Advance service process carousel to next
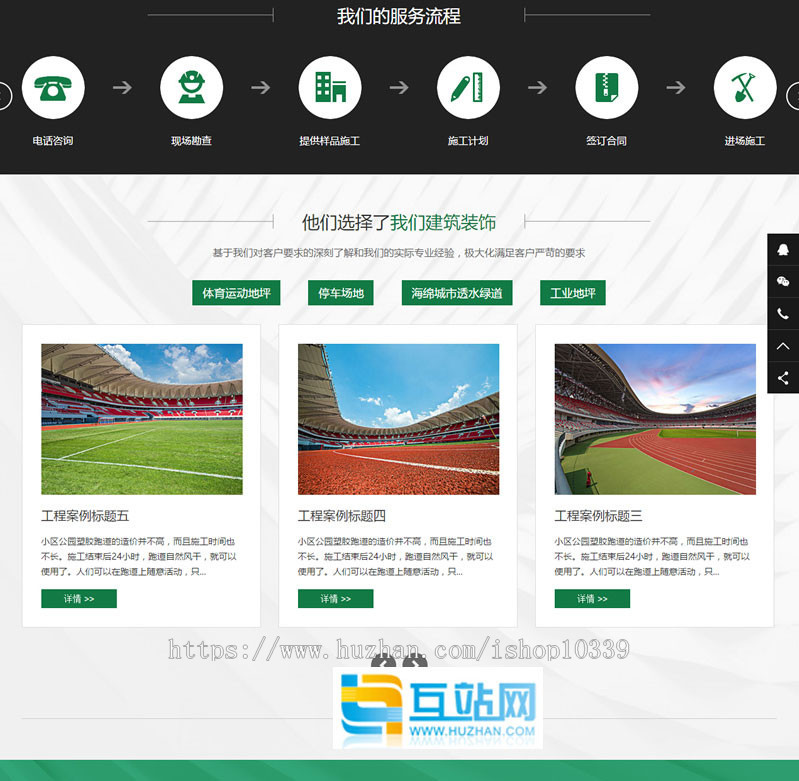The image size is (799, 781). click(x=794, y=96)
